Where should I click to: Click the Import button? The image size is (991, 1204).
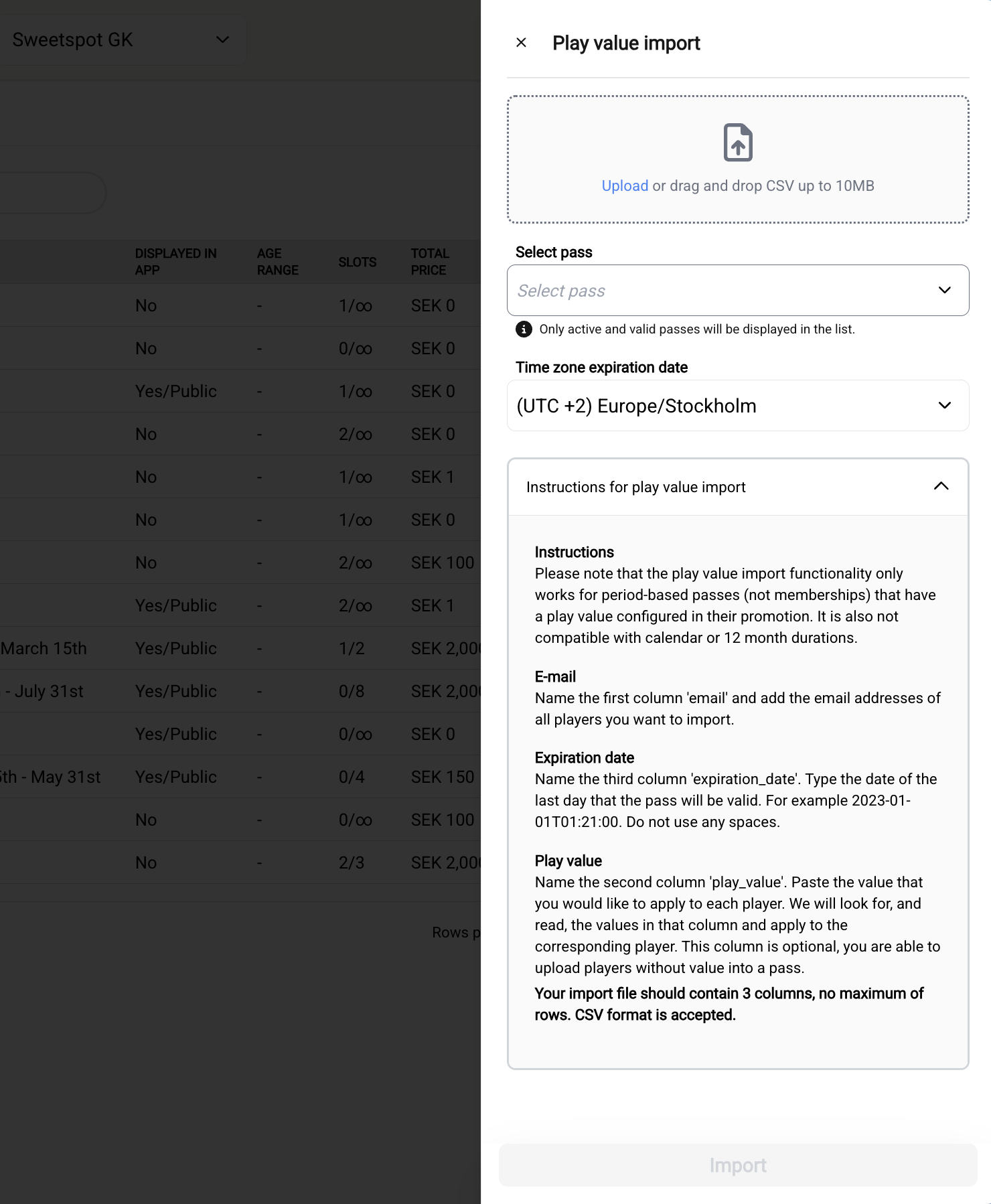coord(737,1165)
